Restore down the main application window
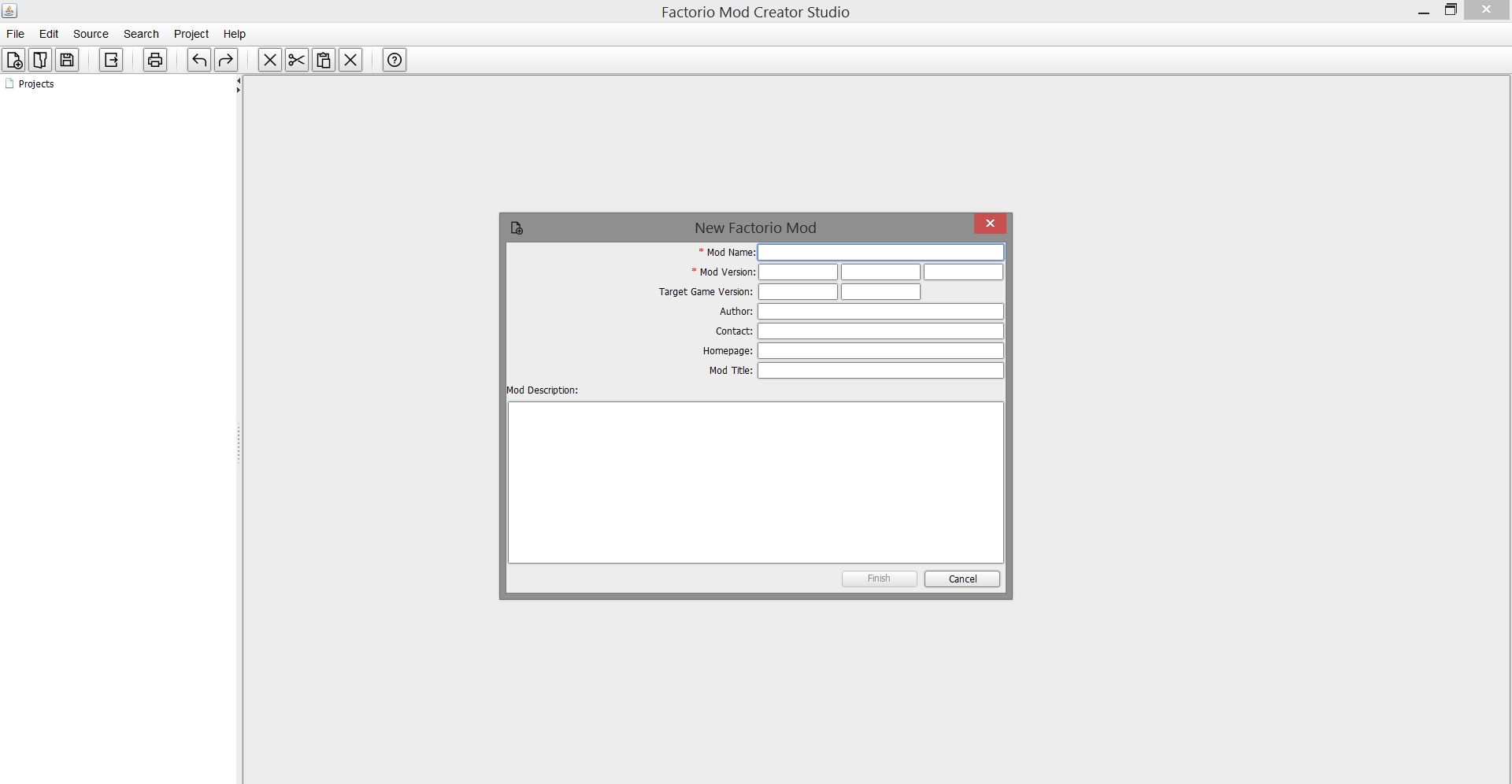The width and height of the screenshot is (1512, 784). pyautogui.click(x=1451, y=10)
